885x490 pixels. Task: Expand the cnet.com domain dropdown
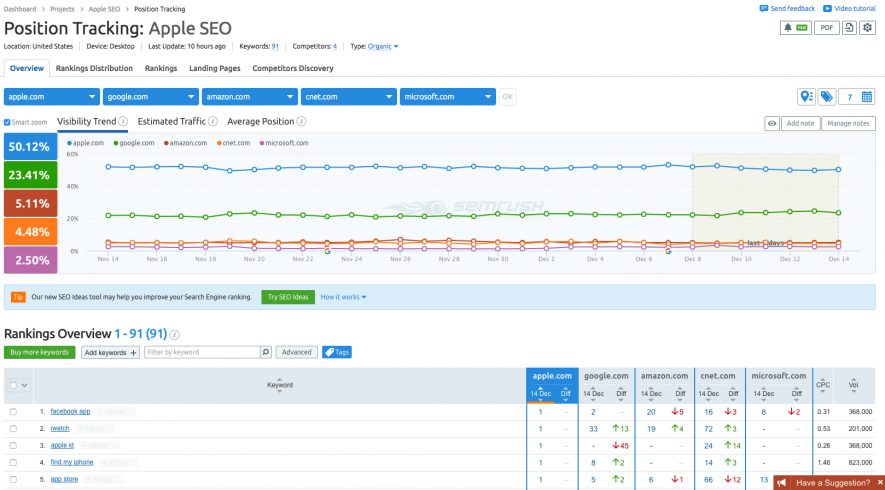pyautogui.click(x=348, y=97)
